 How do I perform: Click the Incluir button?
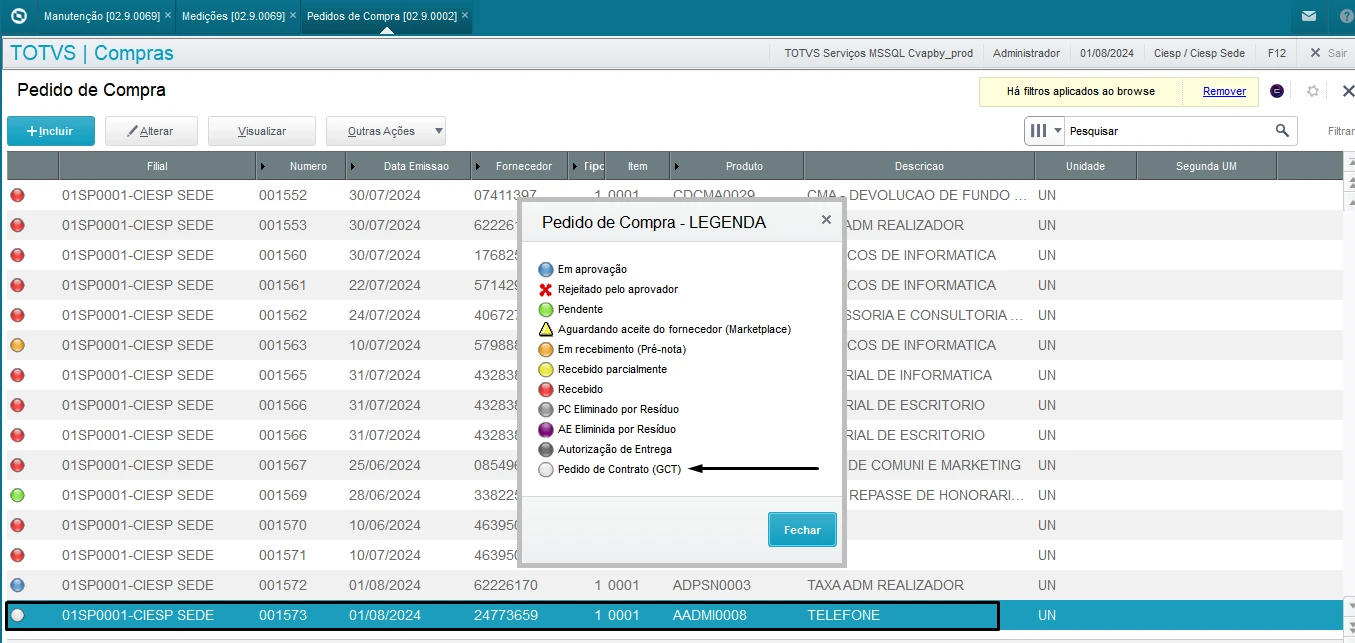tap(51, 131)
